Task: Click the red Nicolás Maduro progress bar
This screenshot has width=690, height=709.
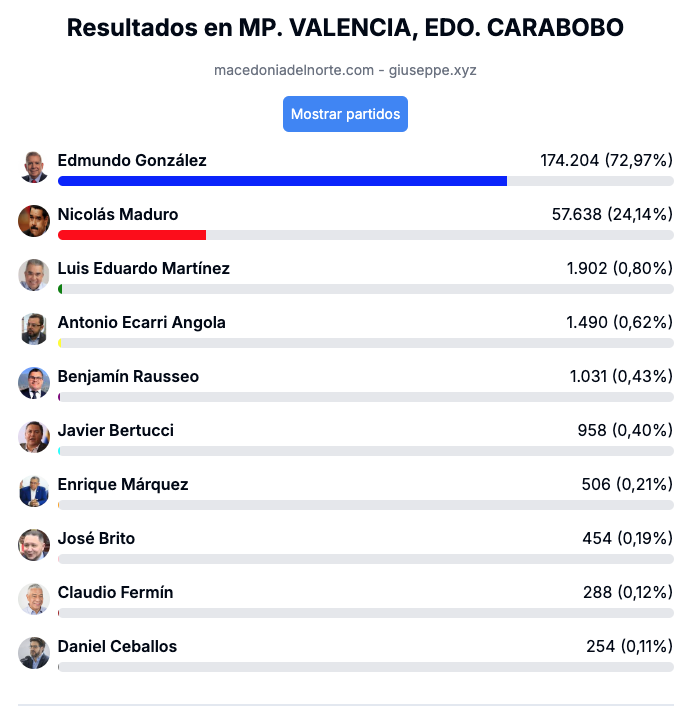Action: click(x=132, y=235)
